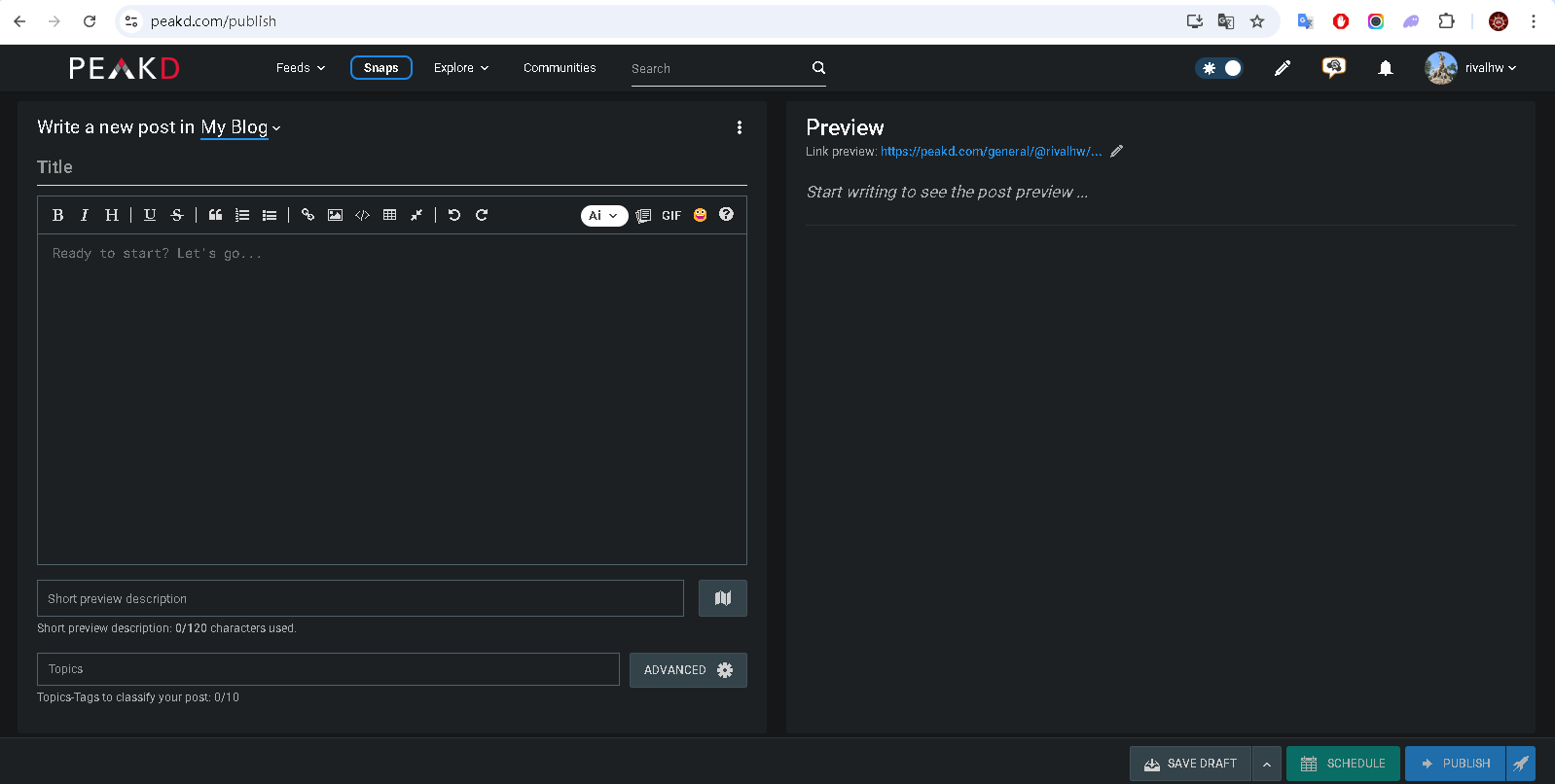The height and width of the screenshot is (784, 1555).
Task: Click the Topics tags field
Action: pyautogui.click(x=328, y=669)
